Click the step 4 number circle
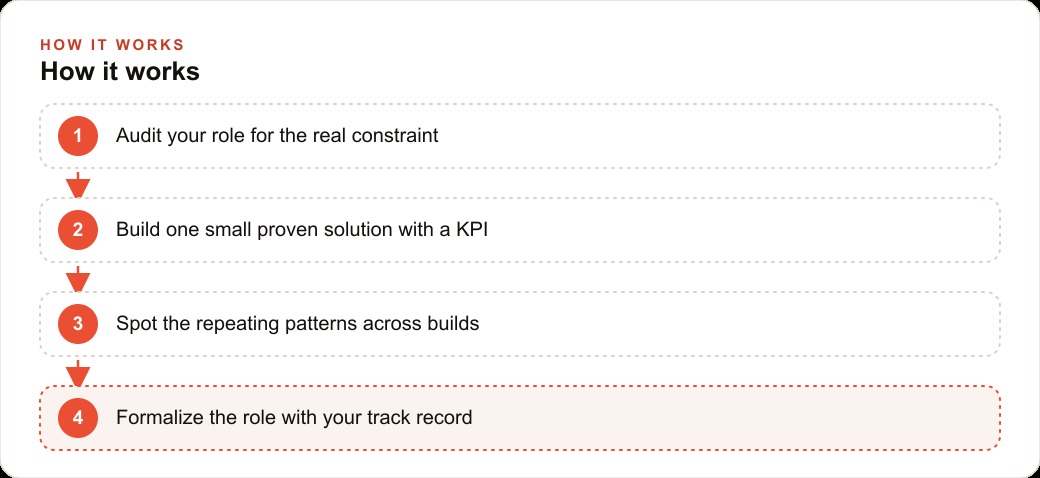This screenshot has height=478, width=1040. tap(78, 418)
